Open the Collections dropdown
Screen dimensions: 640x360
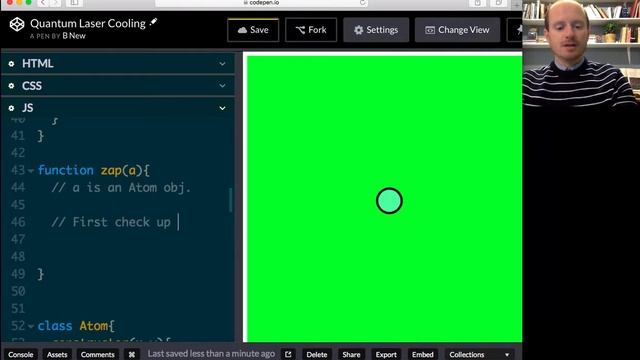coord(479,354)
